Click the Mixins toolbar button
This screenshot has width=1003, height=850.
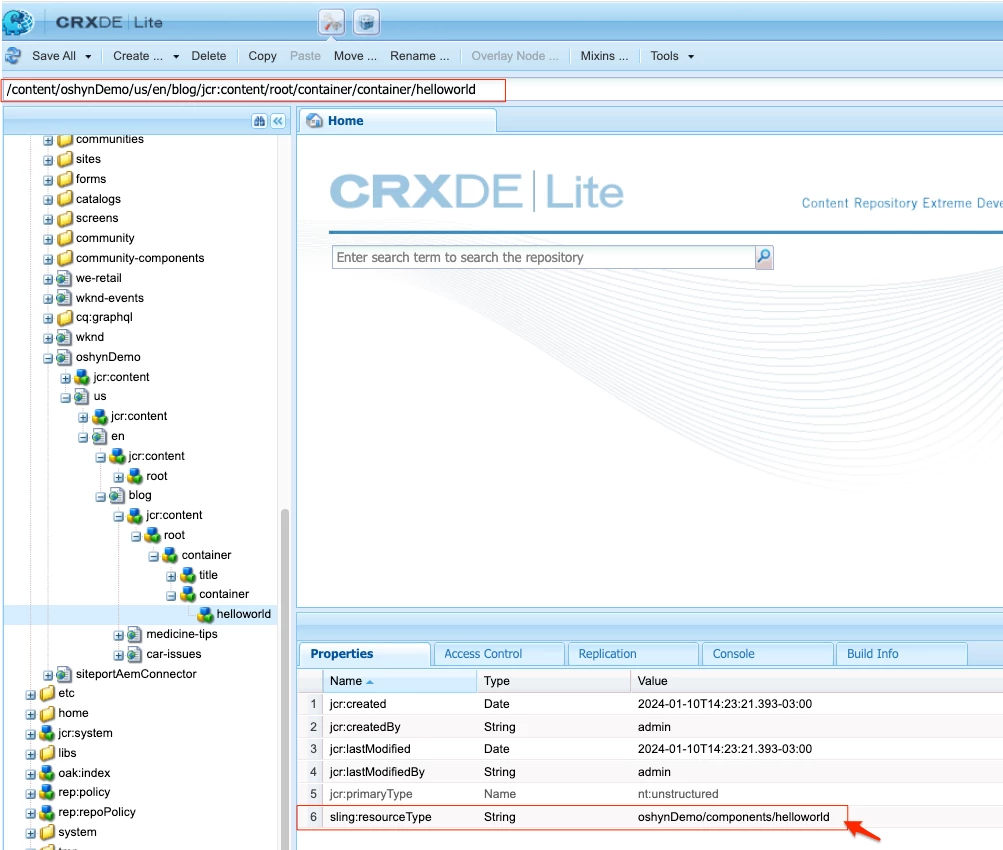(x=604, y=56)
